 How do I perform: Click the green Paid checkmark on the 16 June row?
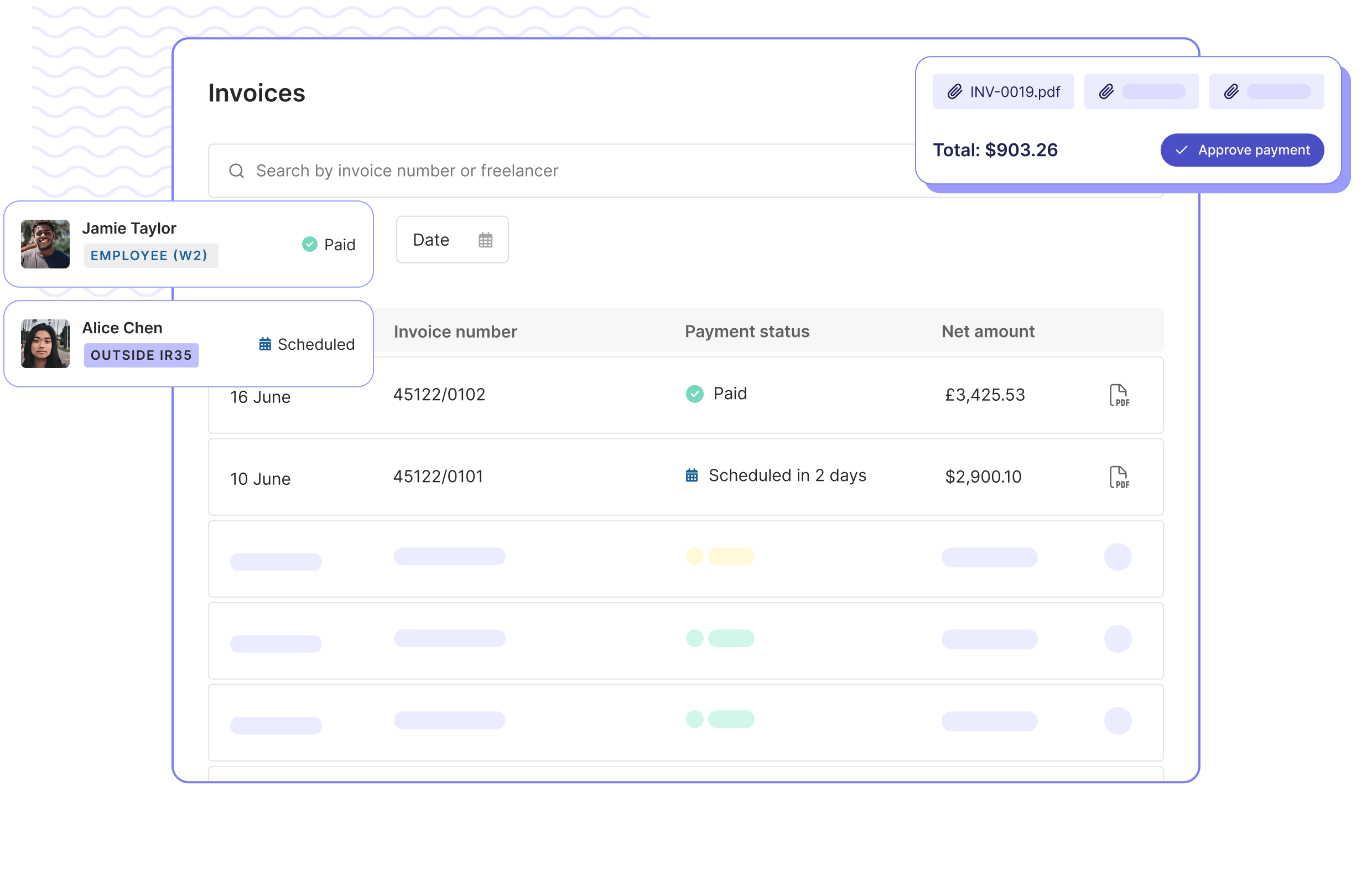point(694,394)
